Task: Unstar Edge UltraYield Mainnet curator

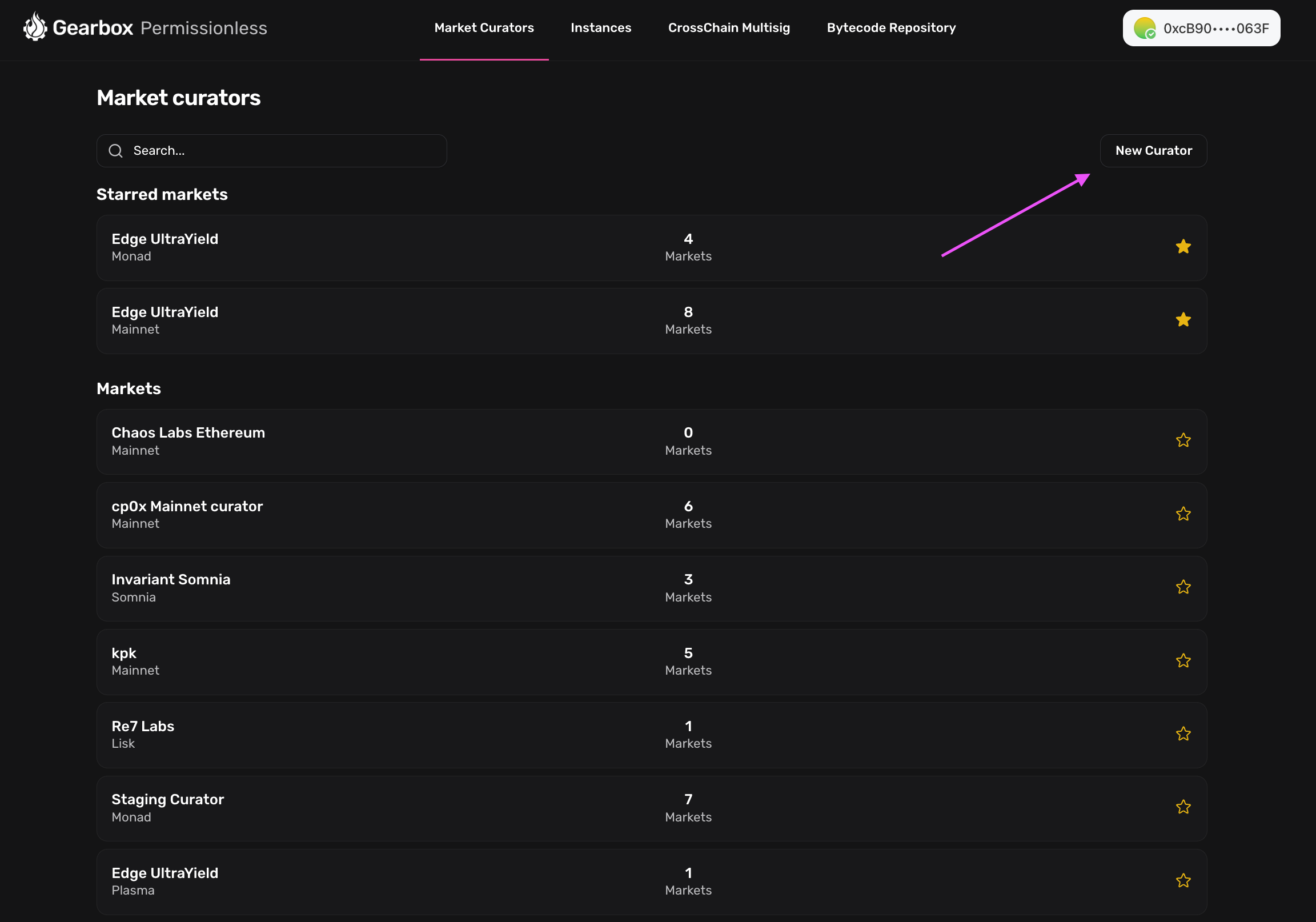Action: tap(1183, 320)
